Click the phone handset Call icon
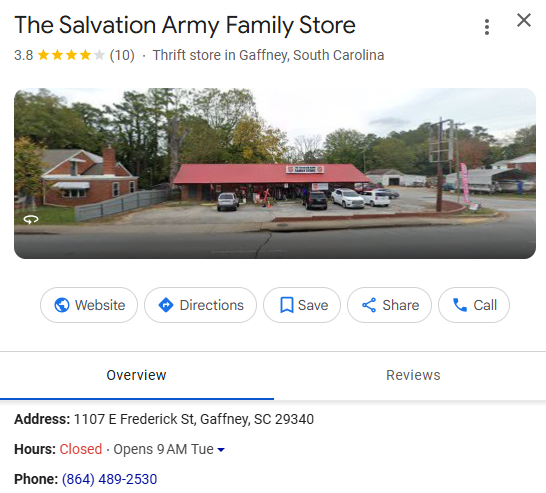Screen dimensions: 546x493 [460, 305]
